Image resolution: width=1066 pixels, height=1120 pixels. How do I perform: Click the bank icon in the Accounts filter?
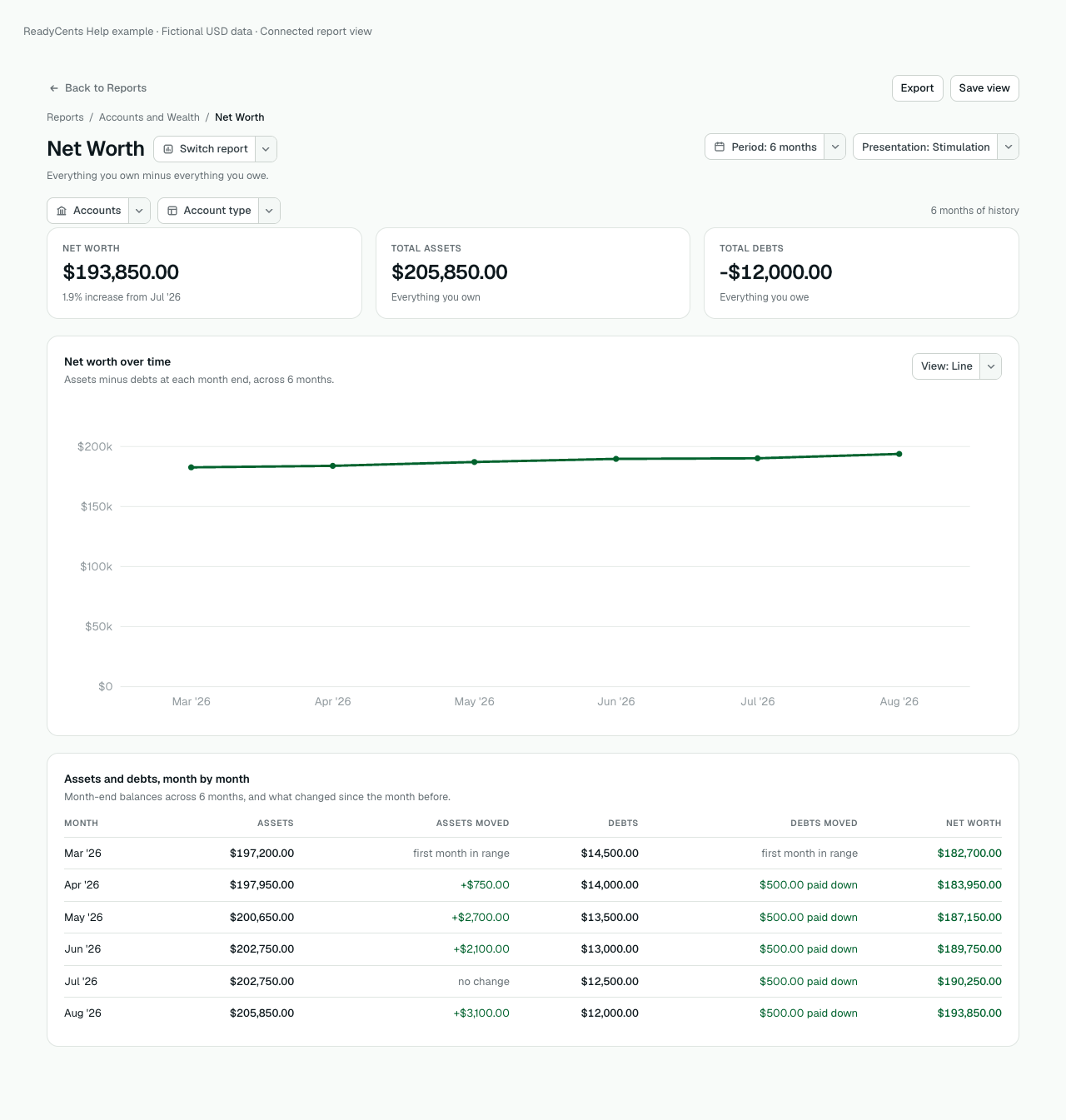[62, 211]
